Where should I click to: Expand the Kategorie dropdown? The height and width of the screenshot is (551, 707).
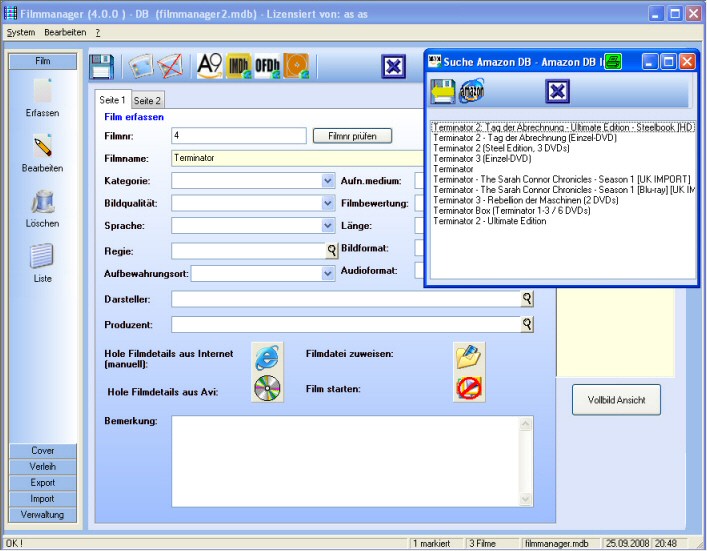coord(328,181)
